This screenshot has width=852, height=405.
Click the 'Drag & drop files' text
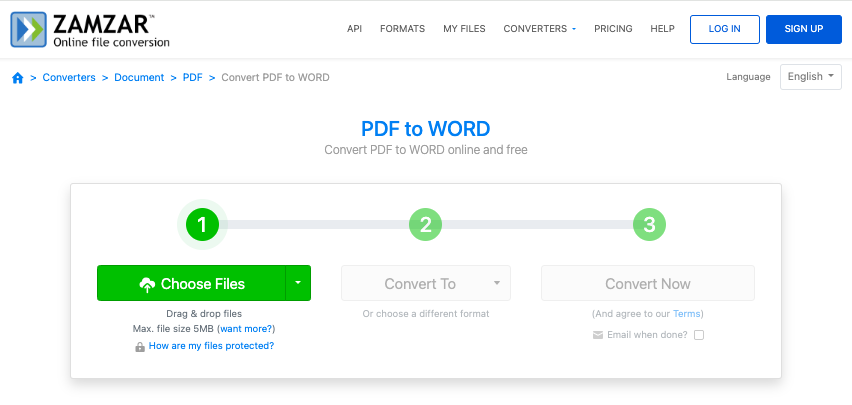point(204,314)
